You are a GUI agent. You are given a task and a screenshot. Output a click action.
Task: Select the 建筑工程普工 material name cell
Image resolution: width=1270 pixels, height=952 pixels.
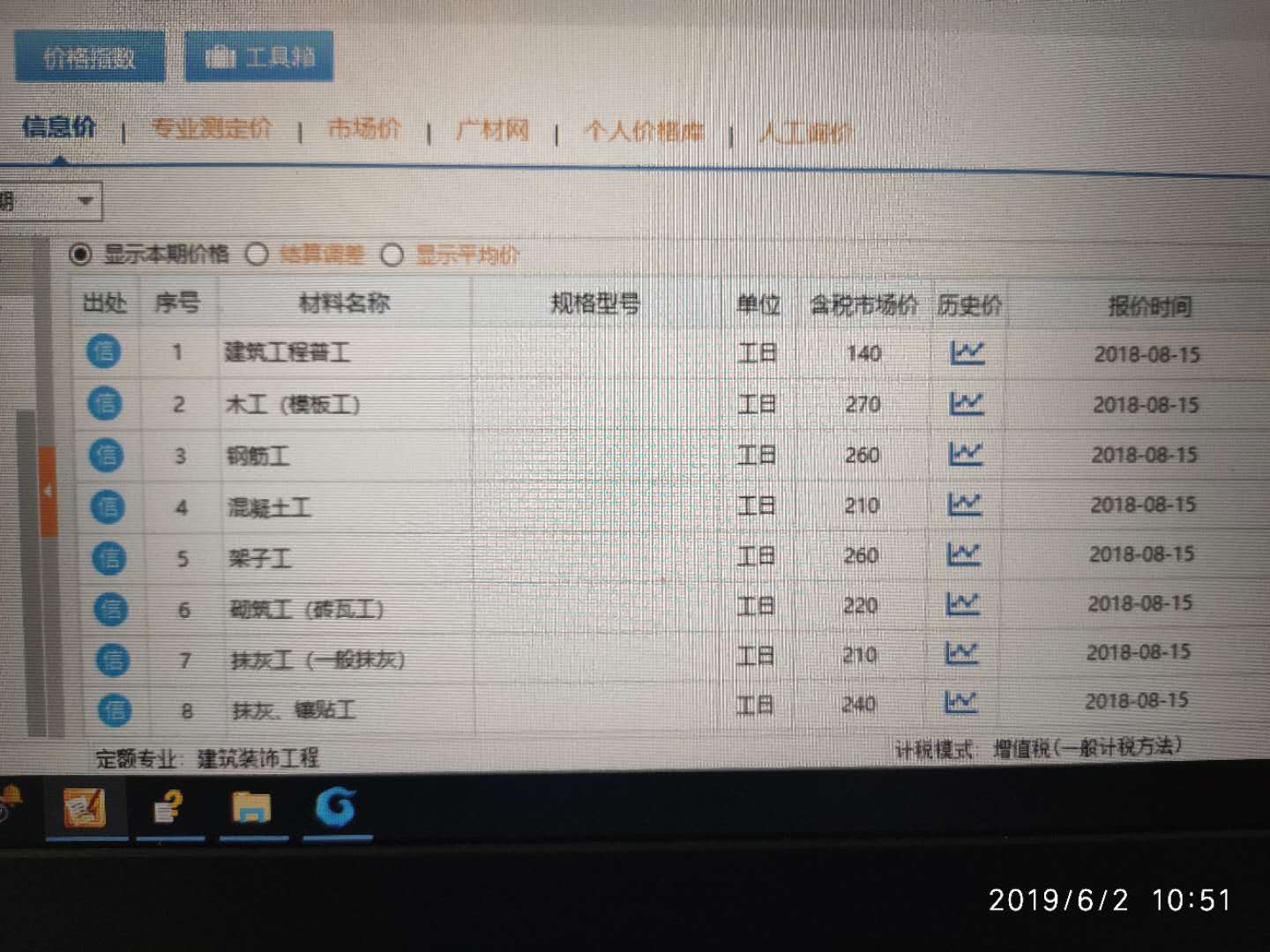(288, 353)
